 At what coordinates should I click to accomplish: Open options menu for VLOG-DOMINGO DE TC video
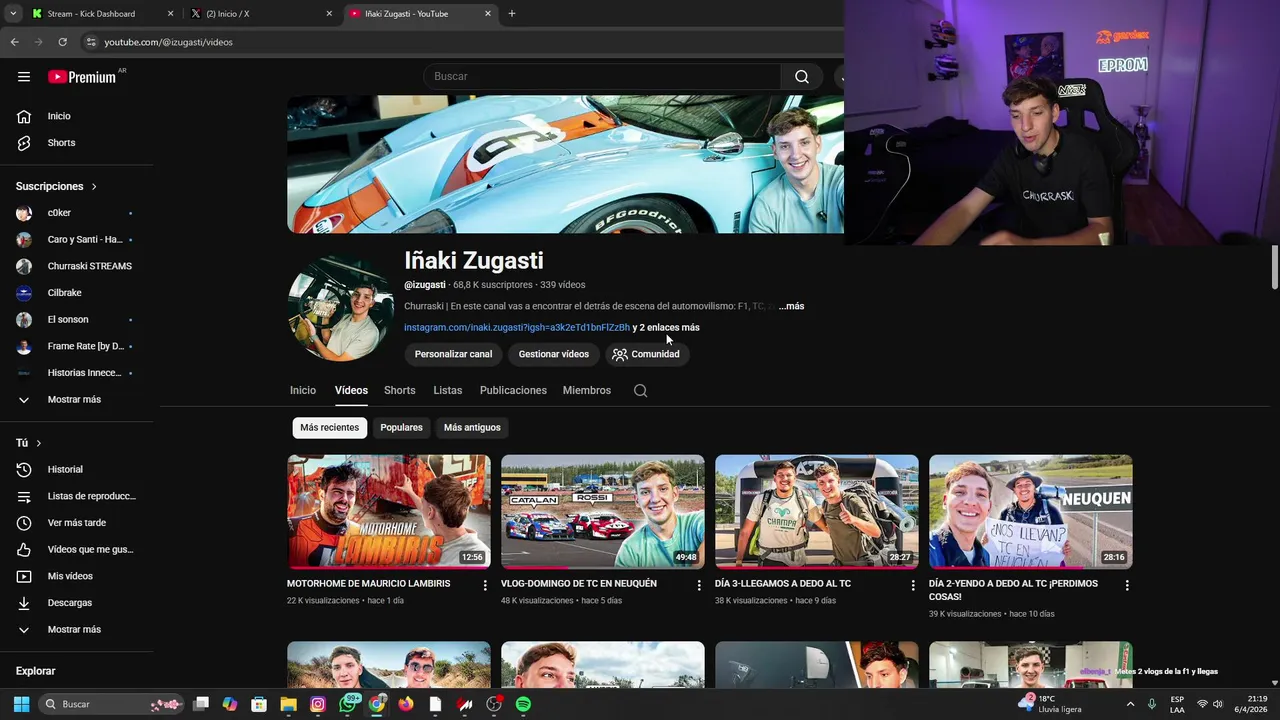[x=699, y=585]
